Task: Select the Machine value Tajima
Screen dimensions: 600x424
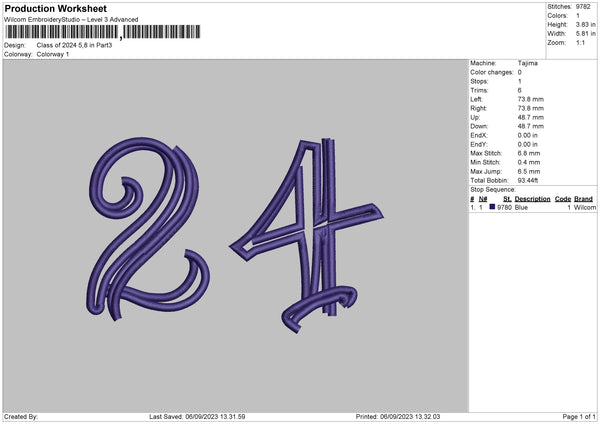Action: (528, 63)
